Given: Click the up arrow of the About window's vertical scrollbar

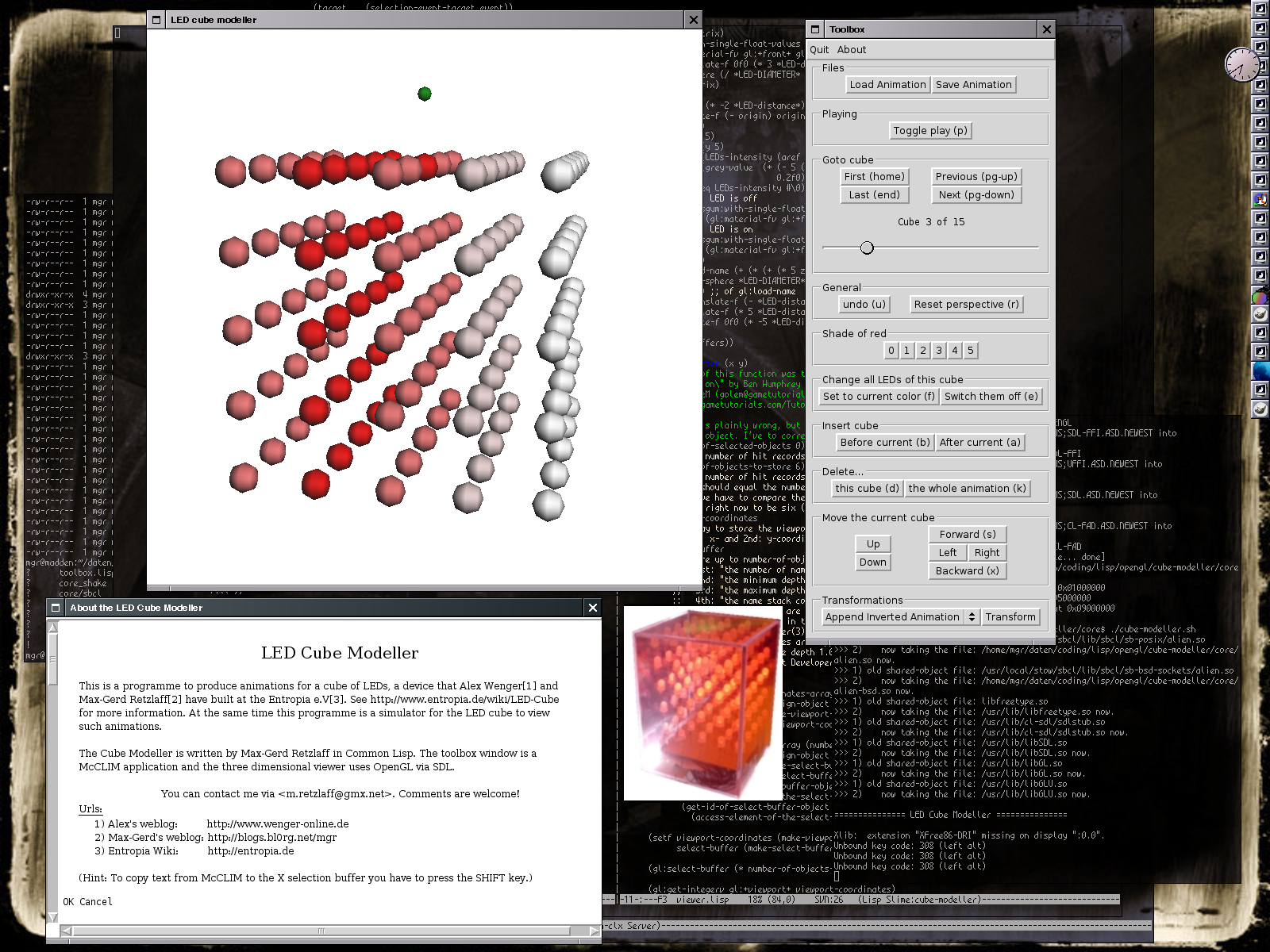Looking at the screenshot, I should click(53, 628).
